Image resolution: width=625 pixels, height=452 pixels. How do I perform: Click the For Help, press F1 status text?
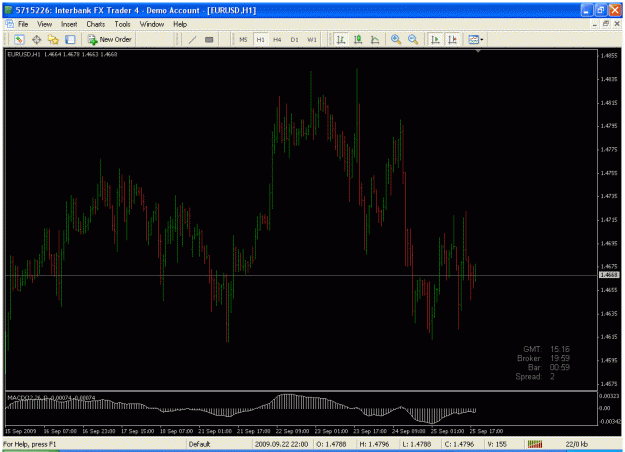30,444
